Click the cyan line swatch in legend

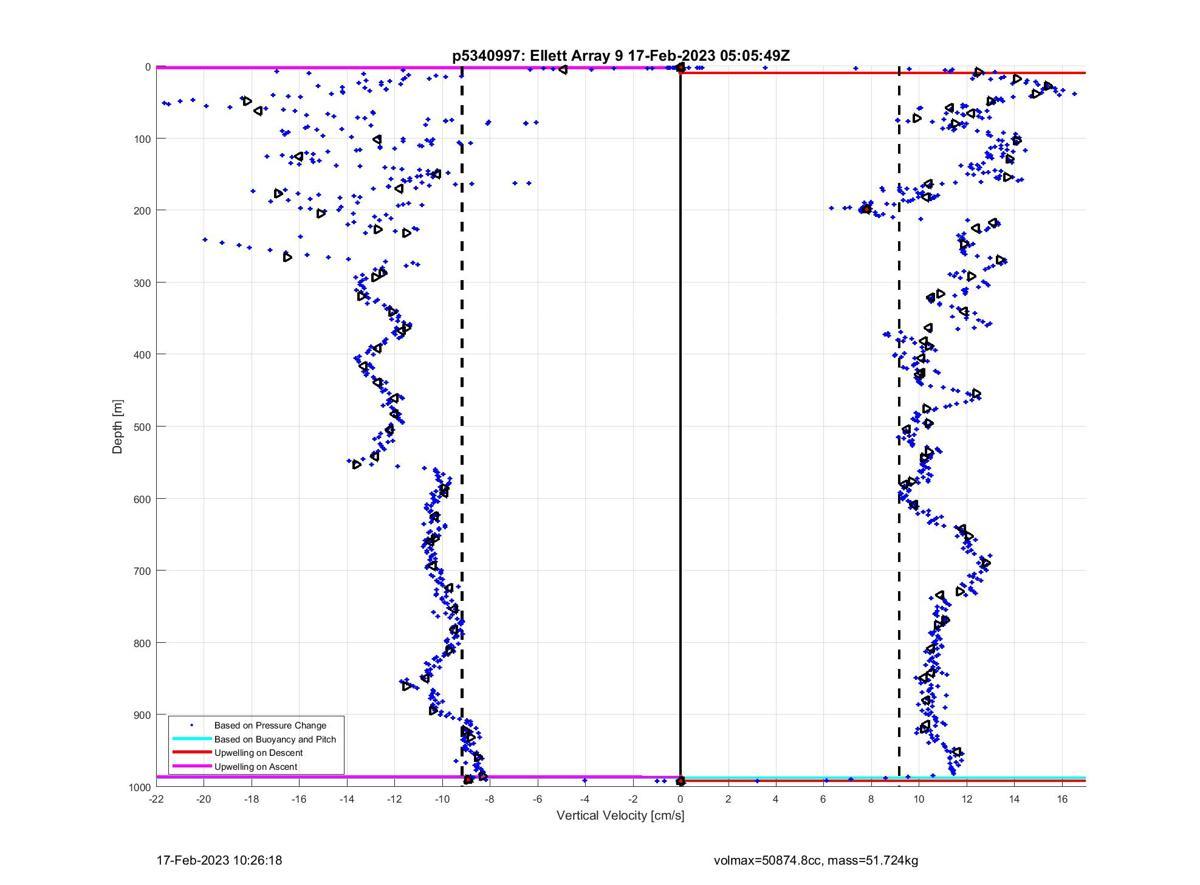[x=191, y=739]
